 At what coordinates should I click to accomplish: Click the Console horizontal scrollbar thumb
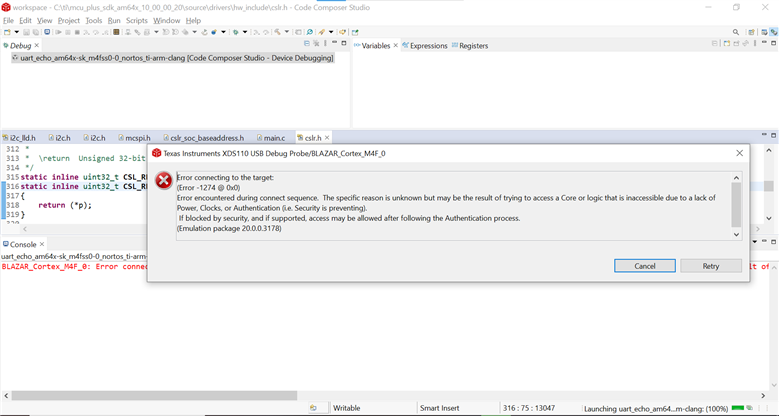(154, 396)
